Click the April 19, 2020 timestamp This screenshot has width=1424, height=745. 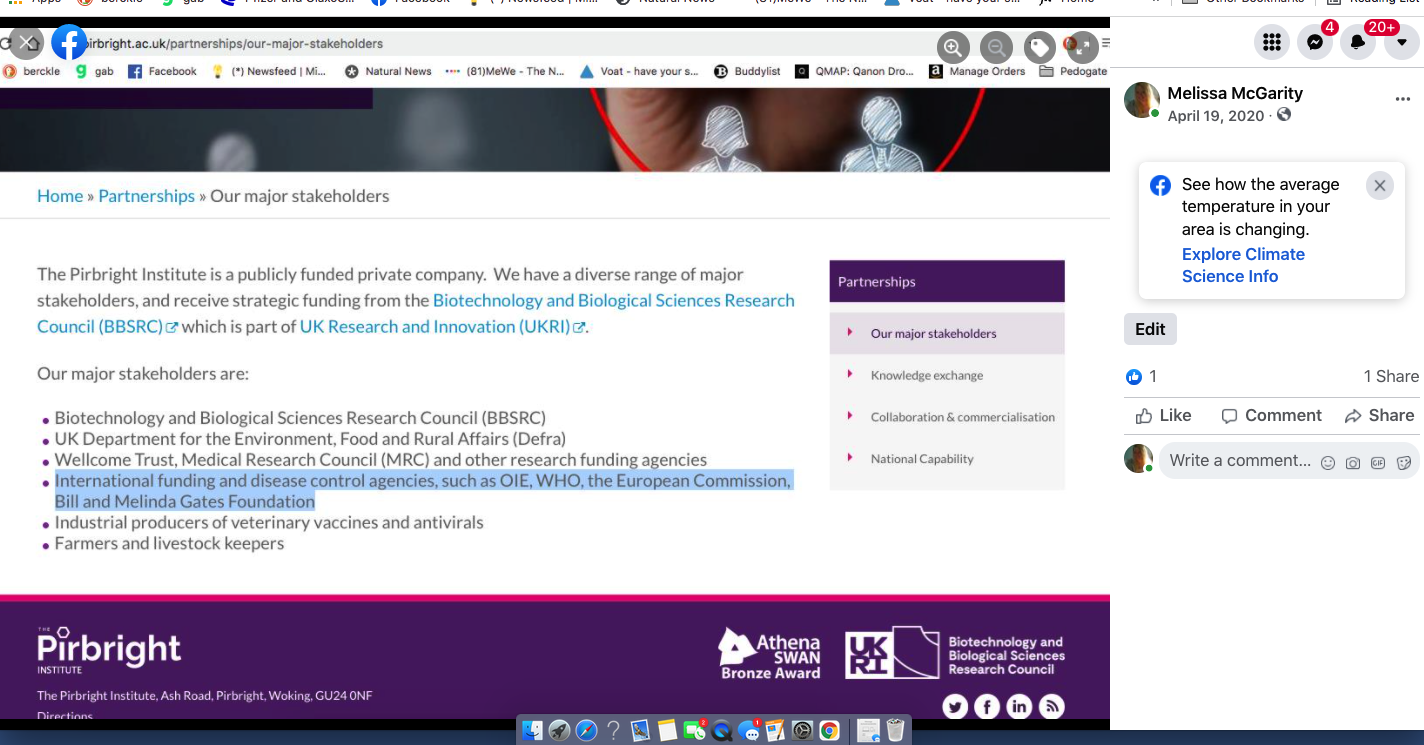tap(1216, 116)
